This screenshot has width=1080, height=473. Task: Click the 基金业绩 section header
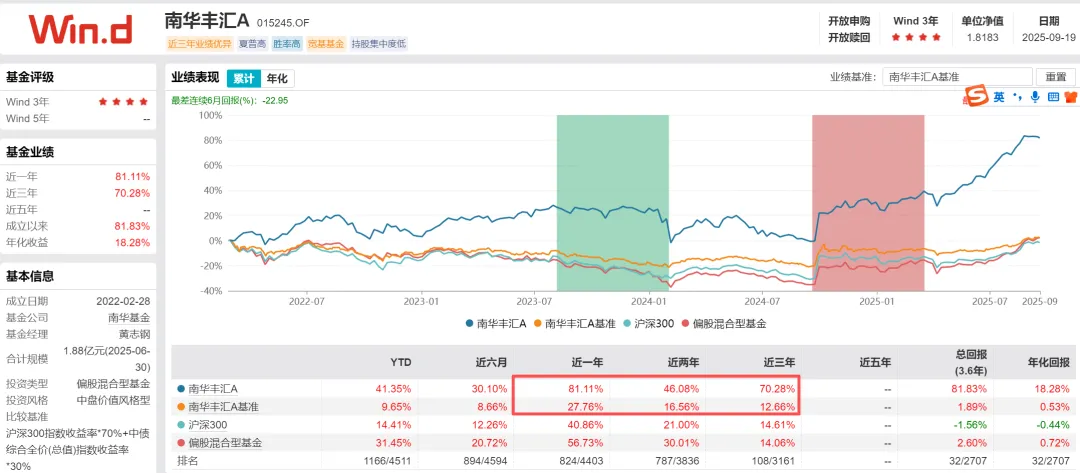coord(30,151)
